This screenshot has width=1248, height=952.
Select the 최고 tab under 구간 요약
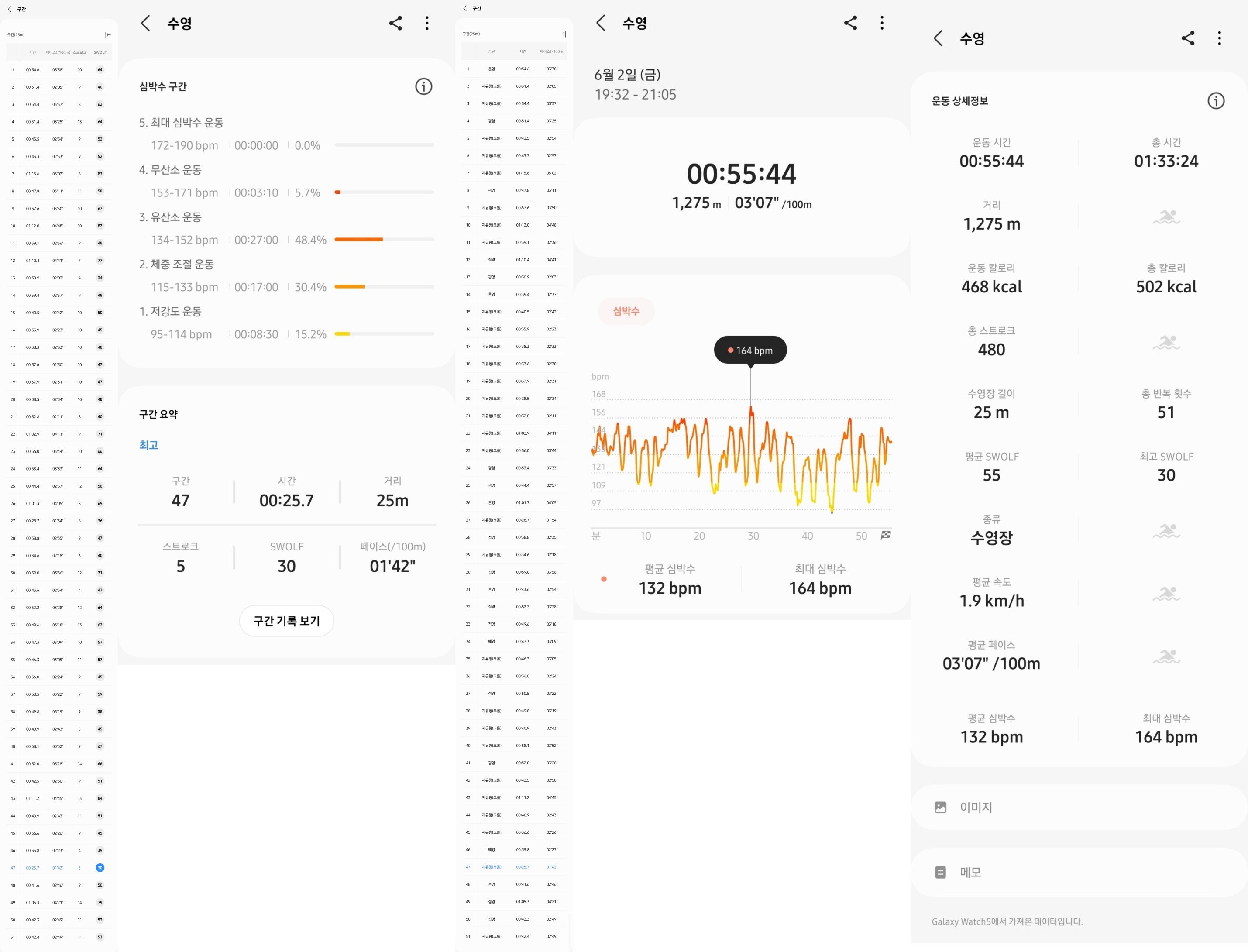coord(148,445)
